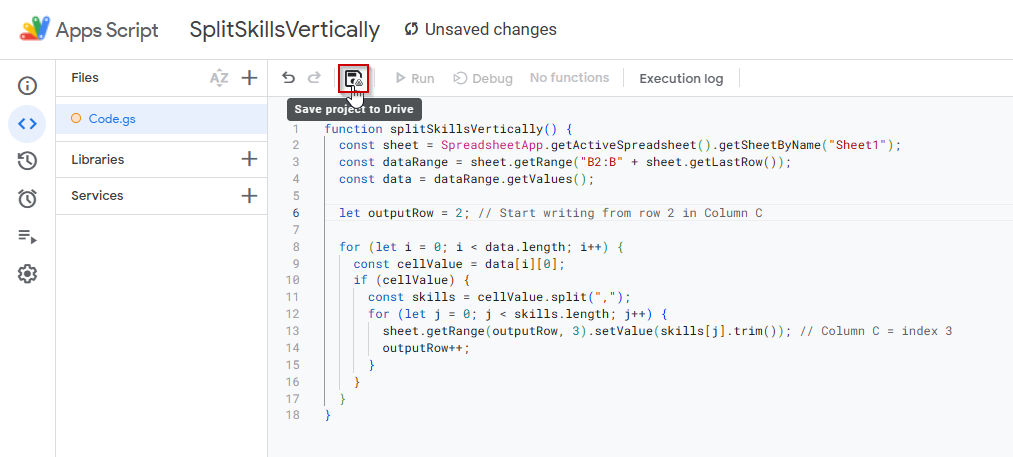
Task: Click line 10 if (cellValue) statement
Action: (411, 281)
